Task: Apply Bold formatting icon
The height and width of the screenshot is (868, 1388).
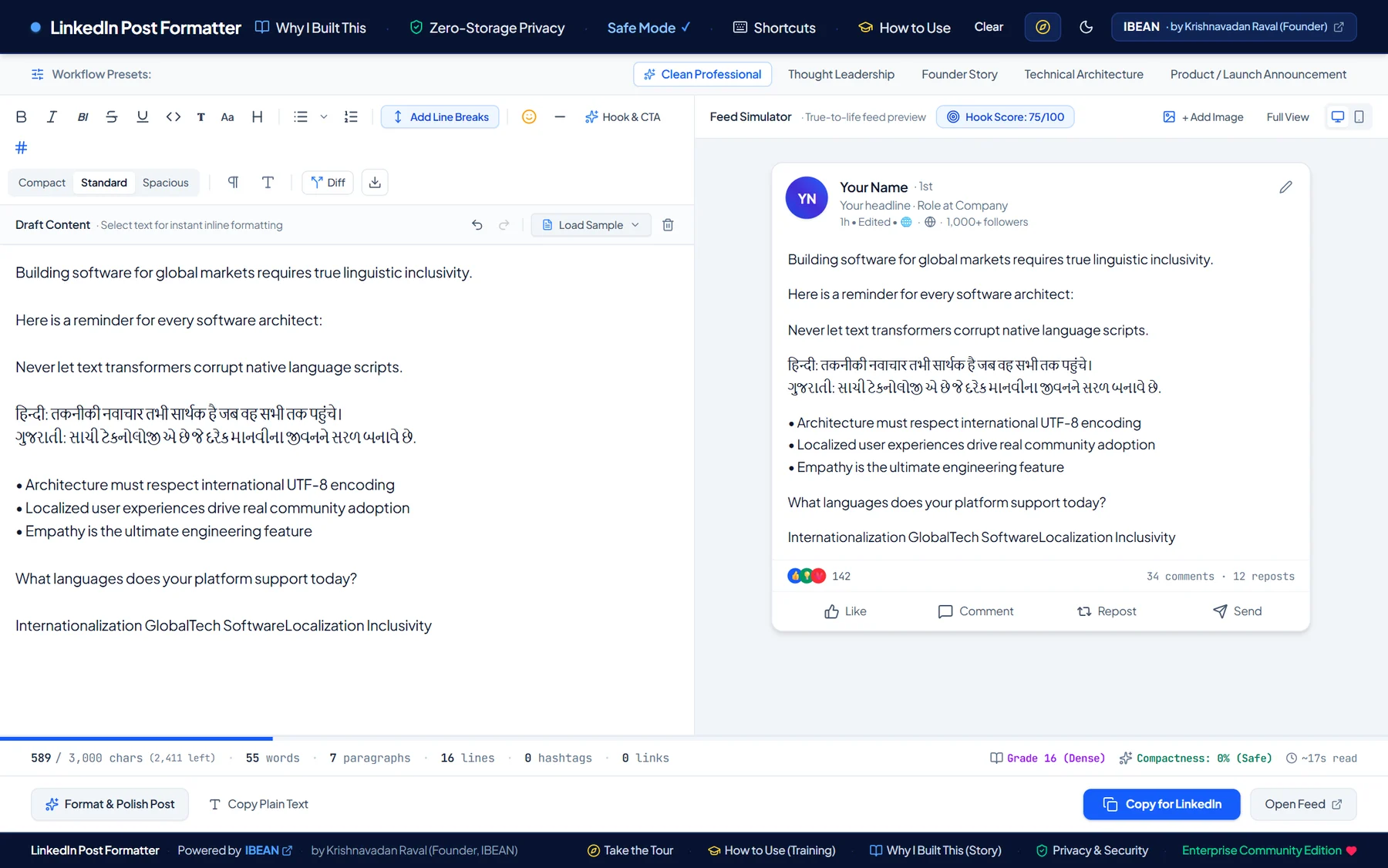Action: 22,117
